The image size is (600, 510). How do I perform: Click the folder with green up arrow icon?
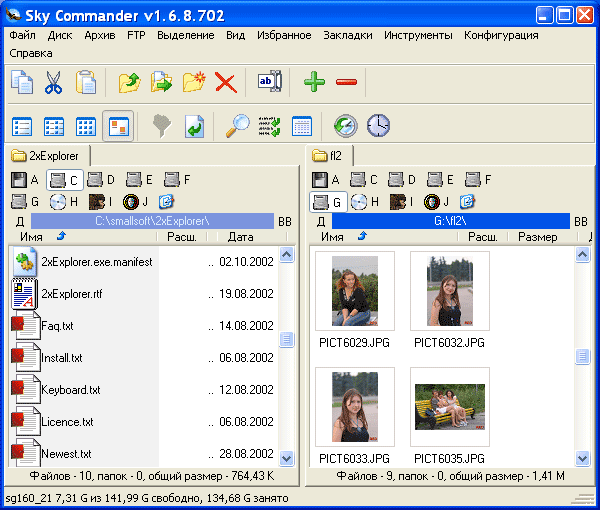129,82
